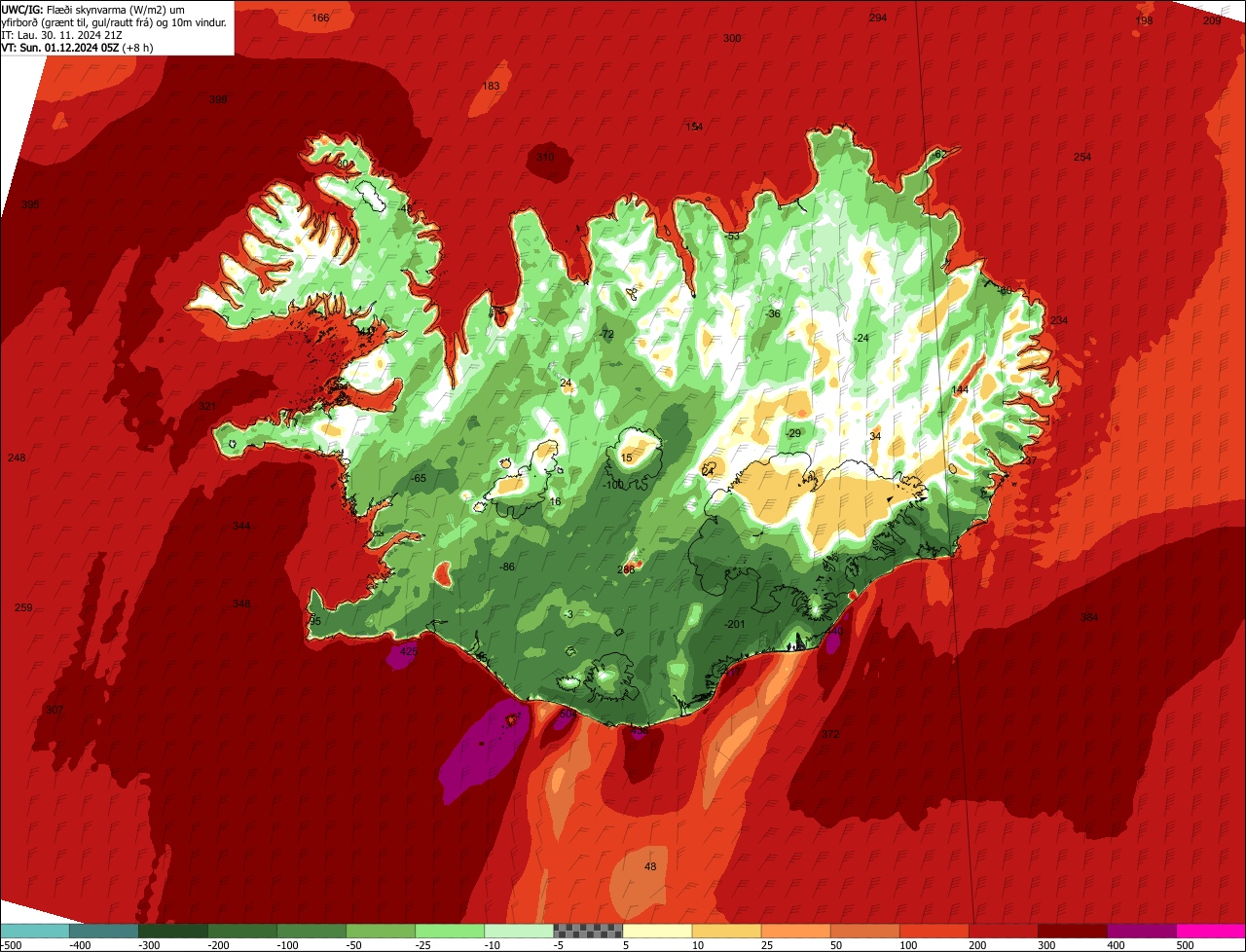Screen dimensions: 1246x952
Task: Click the map value '-3'
Action: click(x=568, y=613)
